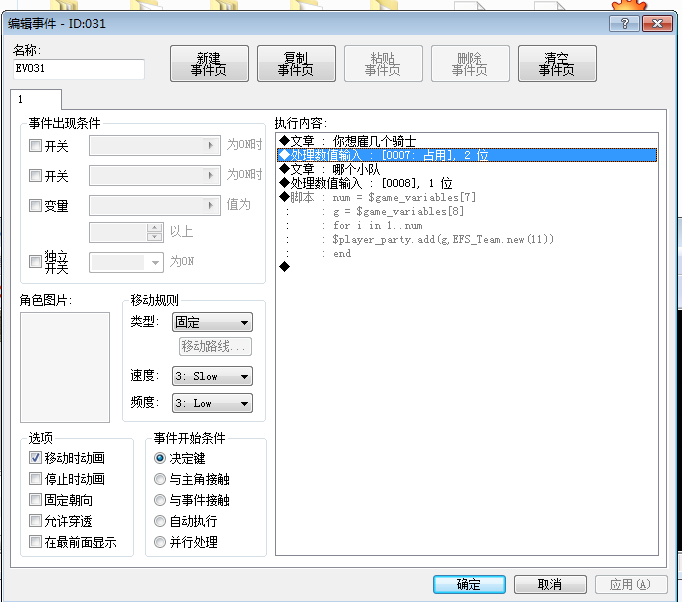Check the 允许穿透 option
The image size is (682, 602).
pyautogui.click(x=35, y=520)
